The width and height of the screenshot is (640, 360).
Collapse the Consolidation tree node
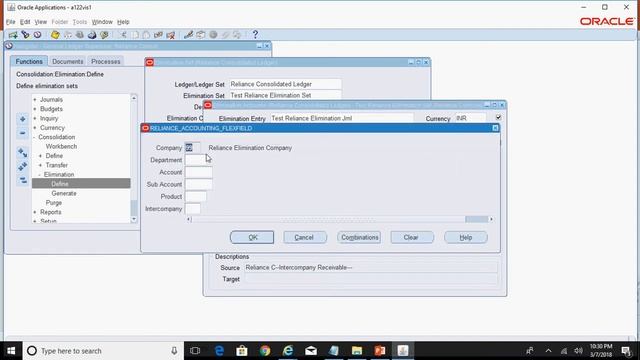34,137
